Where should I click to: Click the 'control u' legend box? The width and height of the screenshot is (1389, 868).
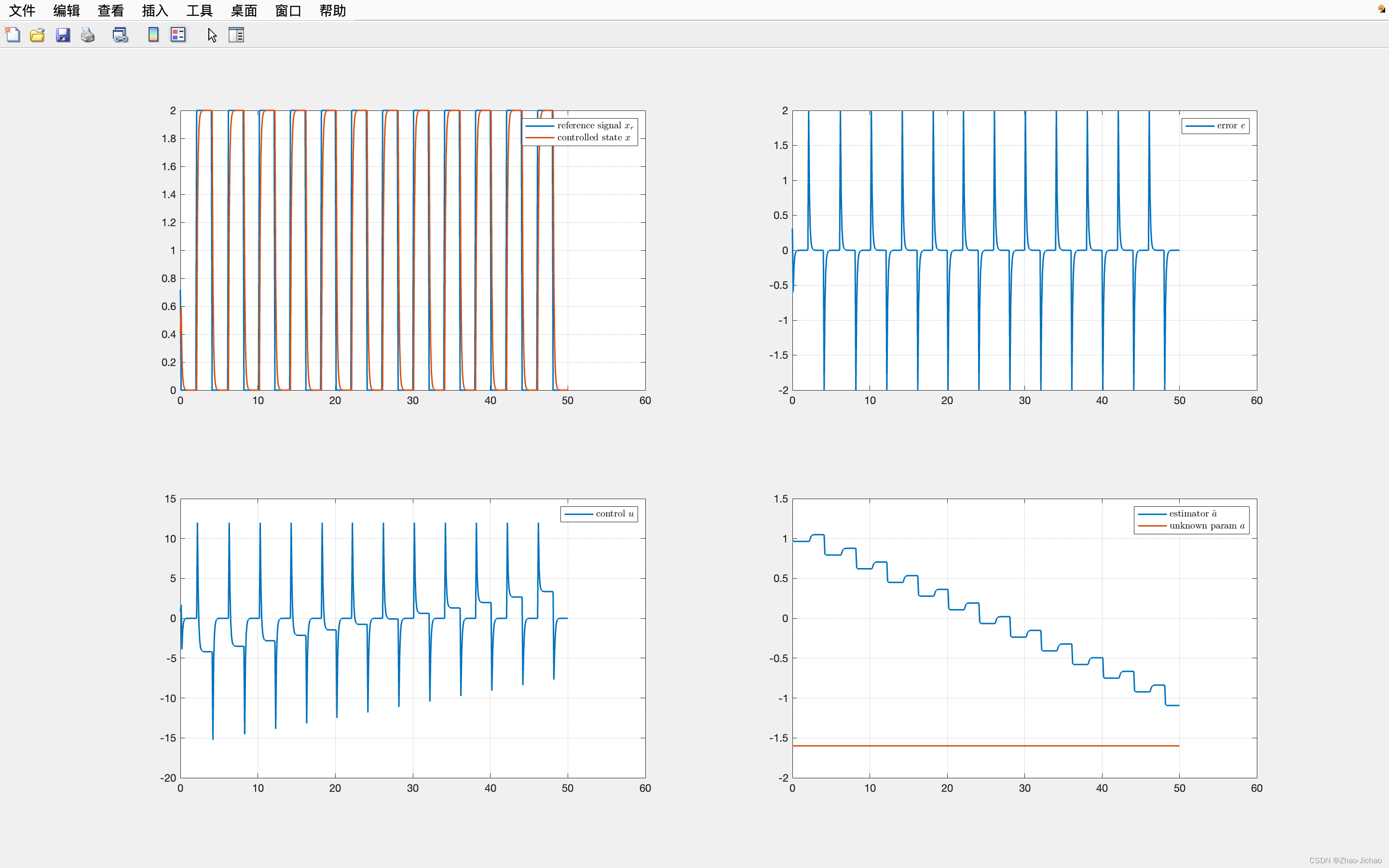tap(599, 514)
